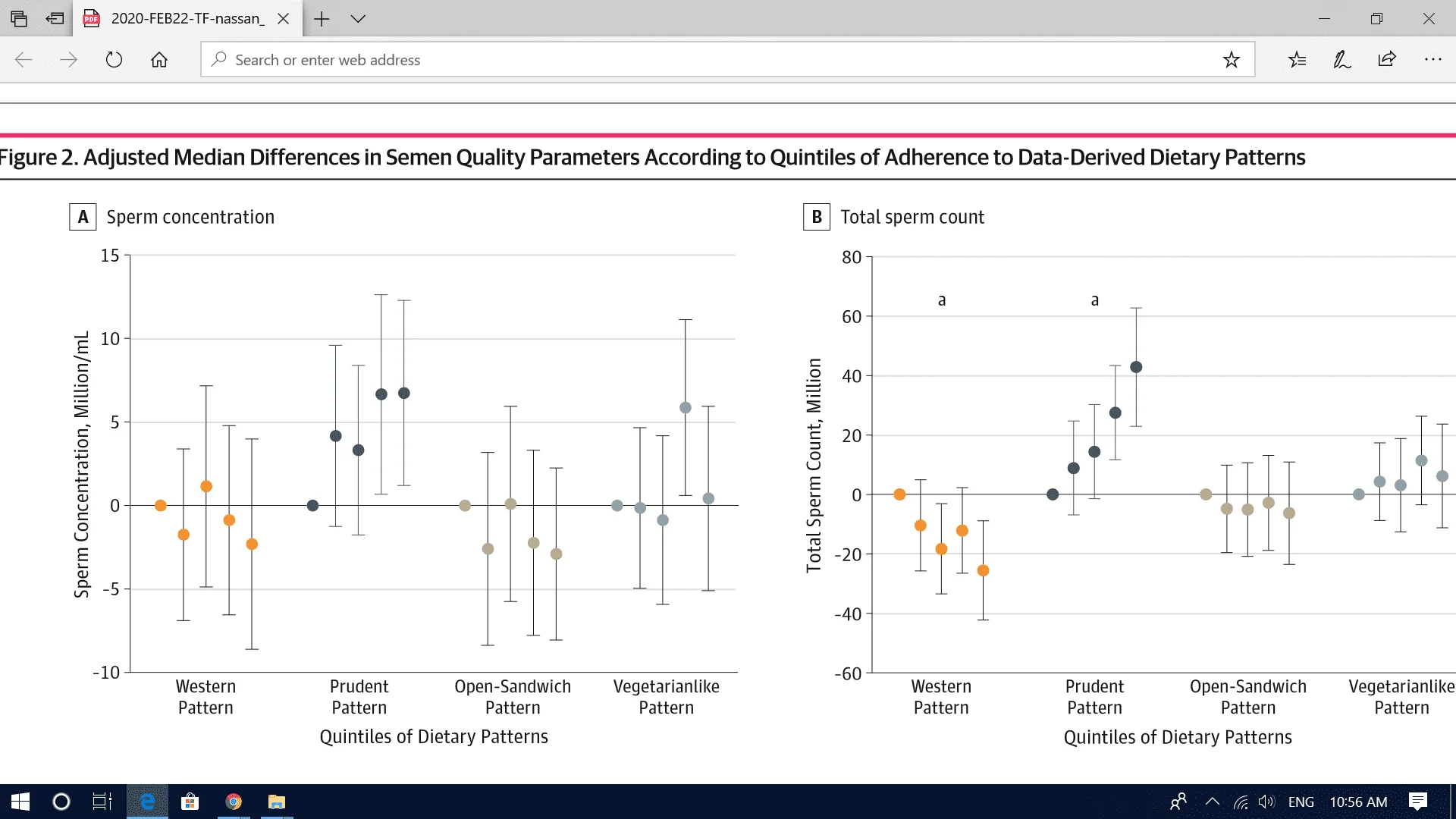Click the 80 tick on panel B axis
The height and width of the screenshot is (819, 1456).
852,257
